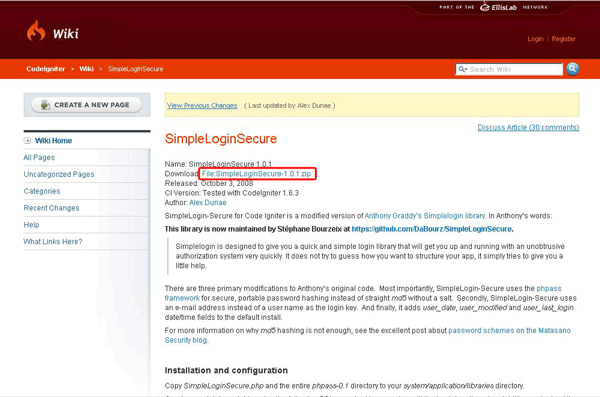Open the Register link

(563, 39)
